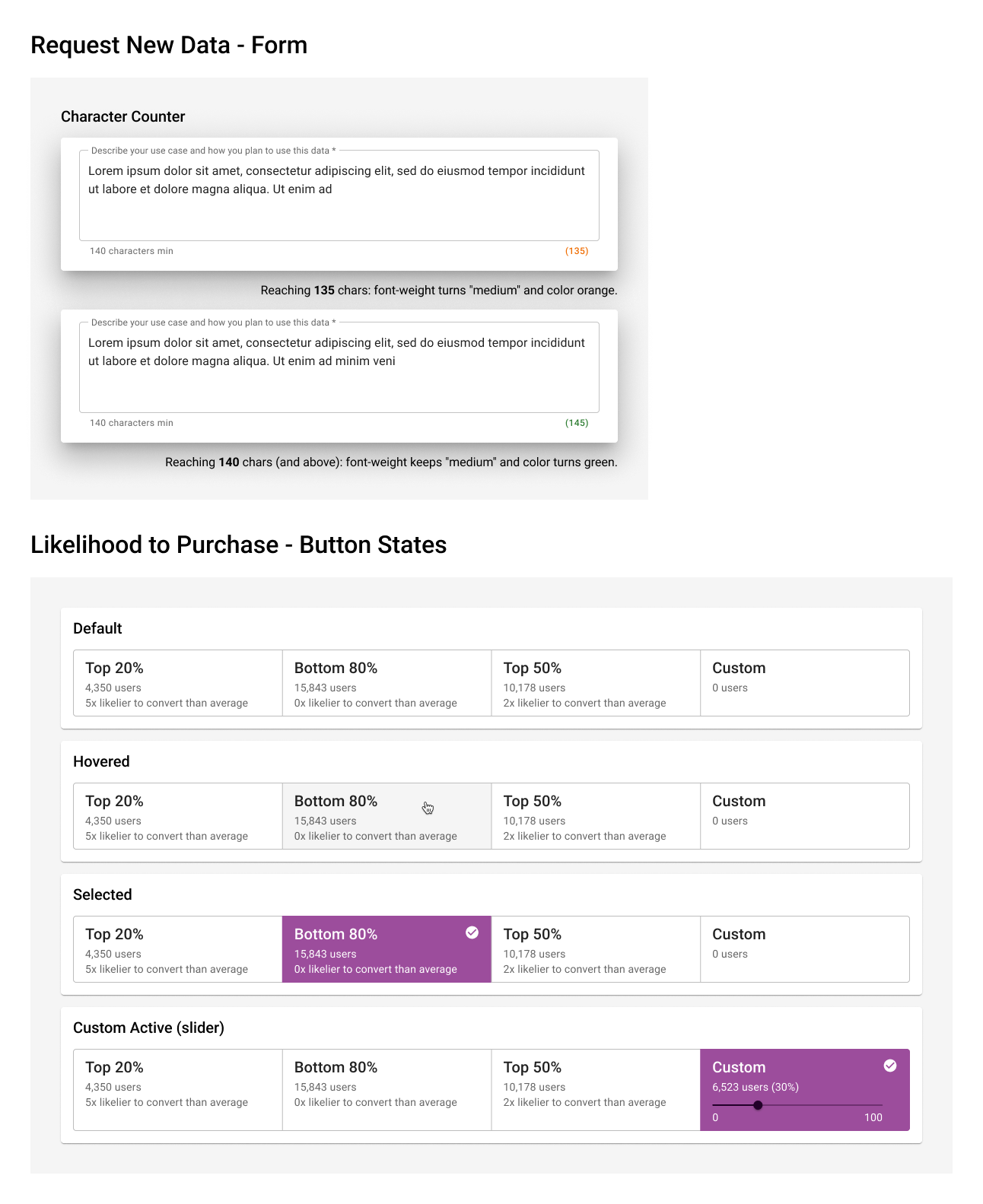The image size is (983, 1204).
Task: Focus the first use case text area with 135 counter
Action: tap(339, 195)
